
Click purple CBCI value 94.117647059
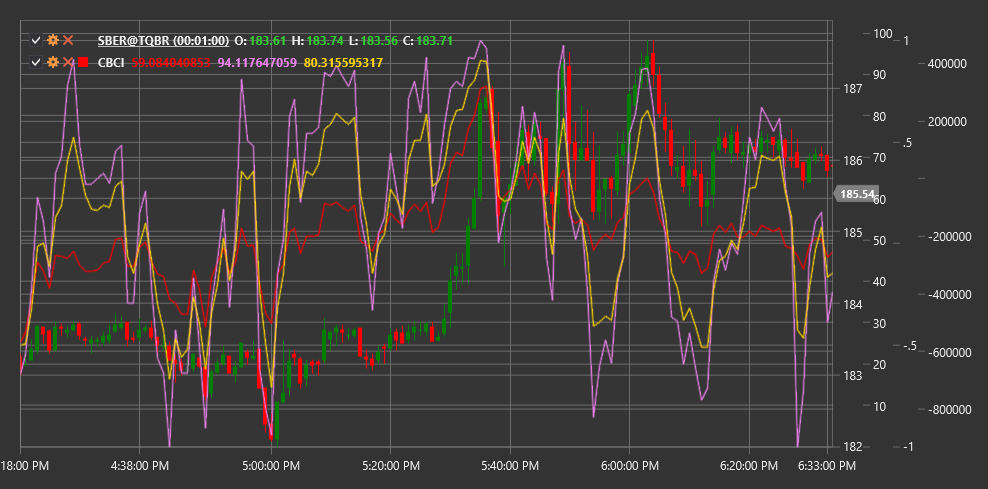[x=257, y=63]
